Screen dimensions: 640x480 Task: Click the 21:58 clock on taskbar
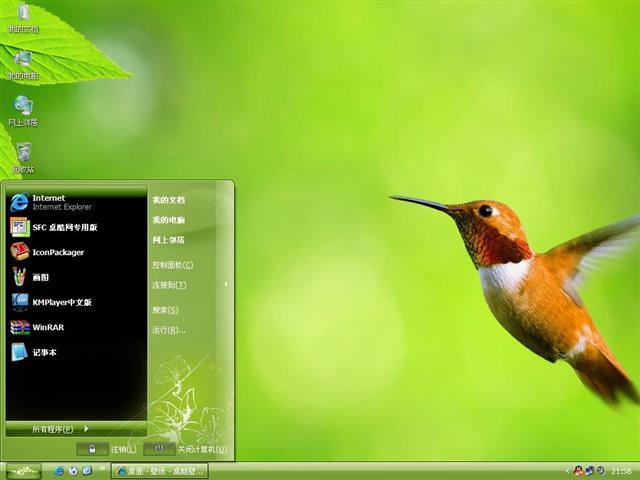click(x=621, y=471)
